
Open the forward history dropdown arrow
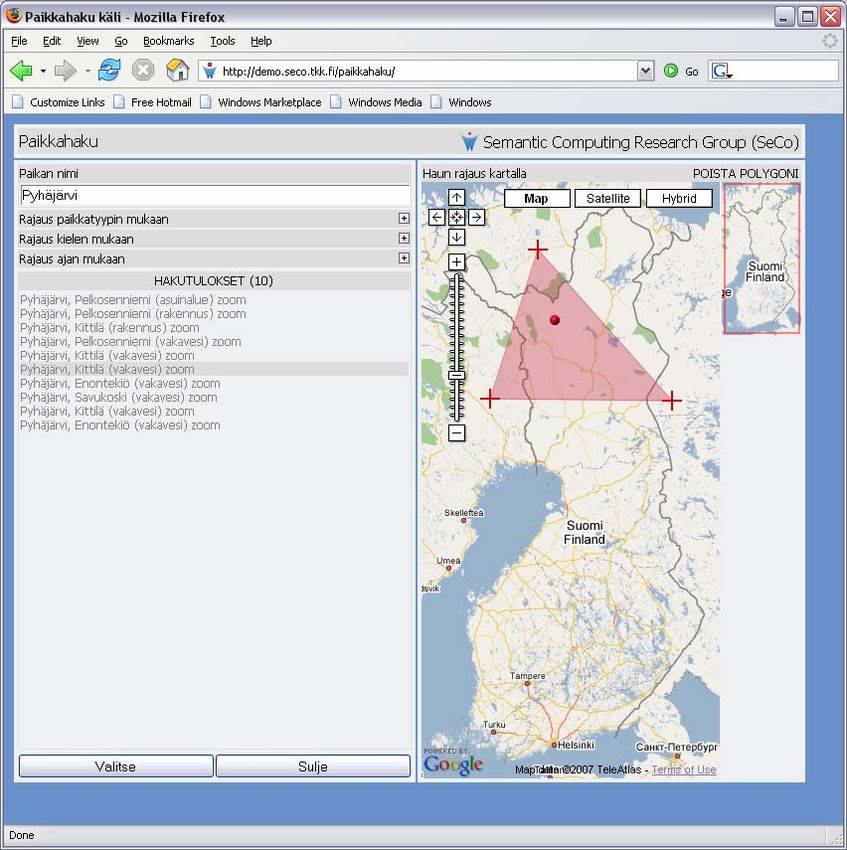click(x=87, y=71)
